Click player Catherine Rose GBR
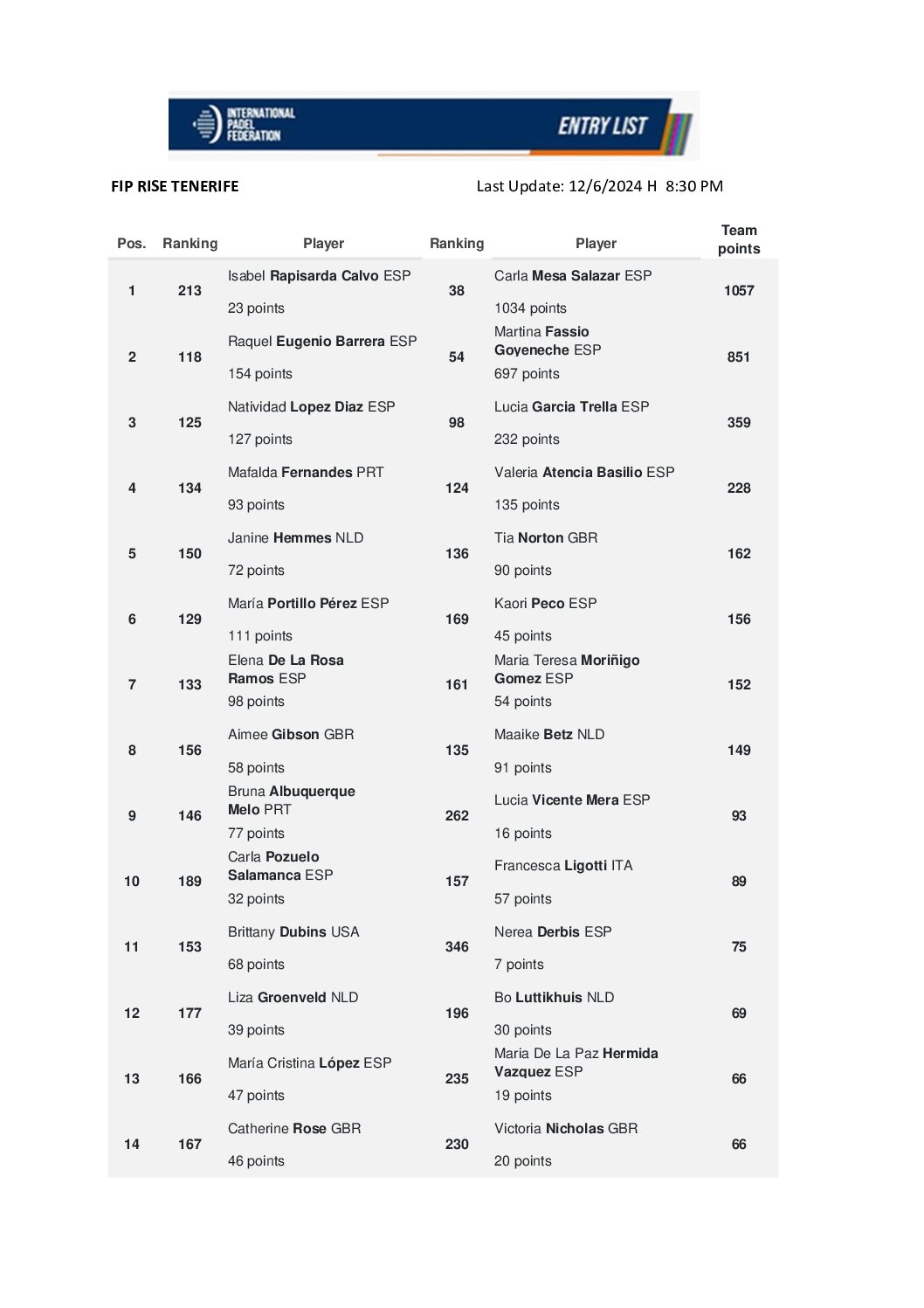 (x=294, y=1129)
